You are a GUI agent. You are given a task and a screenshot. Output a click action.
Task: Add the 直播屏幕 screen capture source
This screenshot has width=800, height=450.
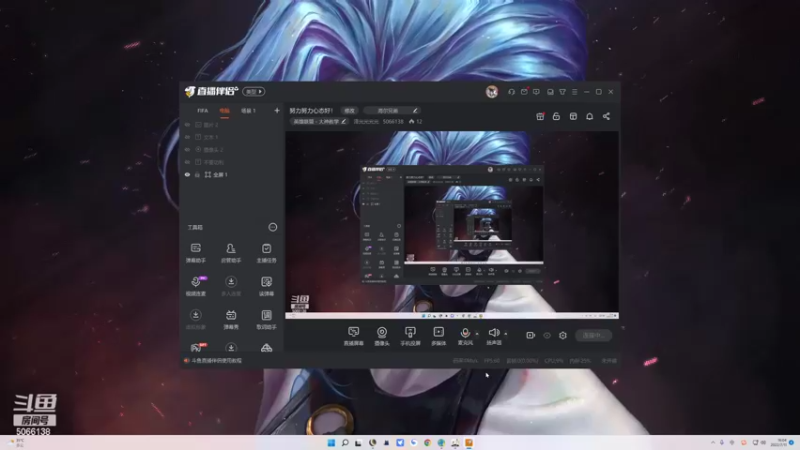[354, 336]
